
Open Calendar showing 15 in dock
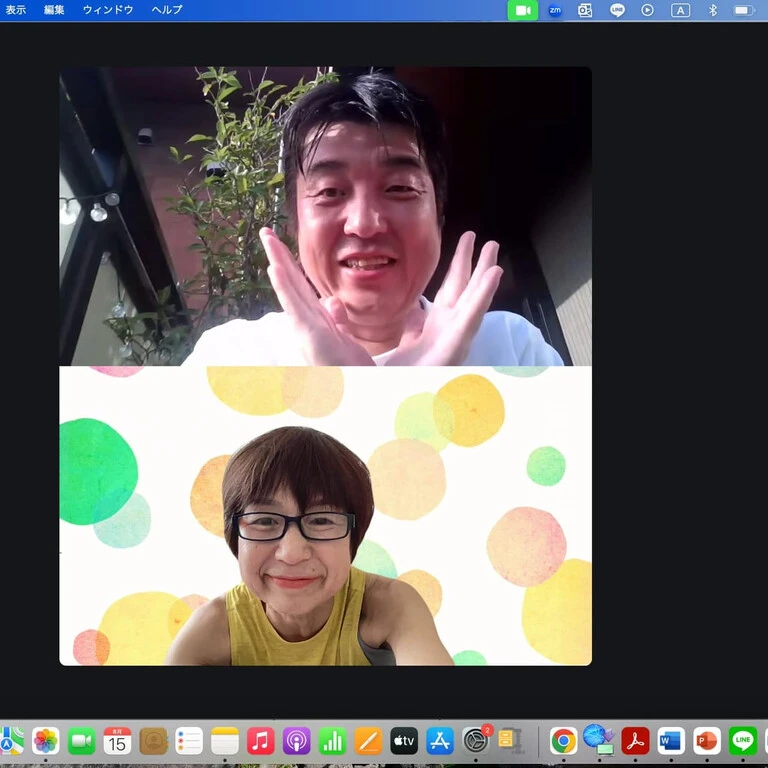pyautogui.click(x=117, y=741)
